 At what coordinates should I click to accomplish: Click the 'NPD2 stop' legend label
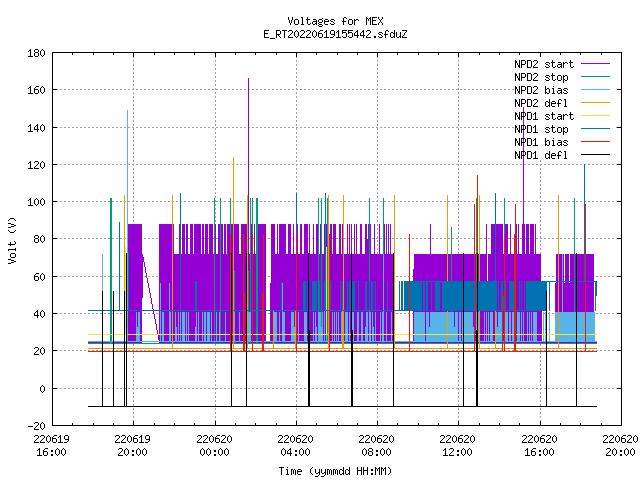pyautogui.click(x=541, y=77)
